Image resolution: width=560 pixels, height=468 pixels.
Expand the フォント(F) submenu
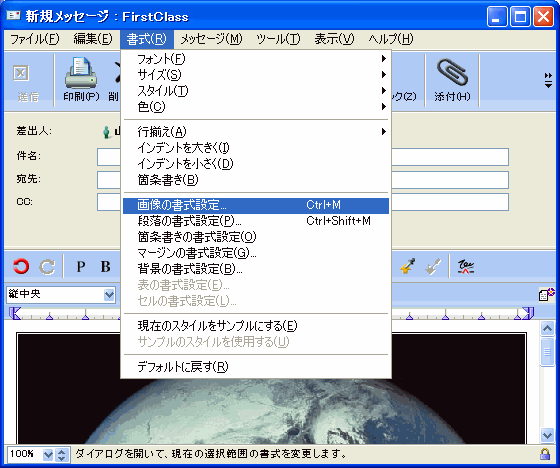(256, 59)
